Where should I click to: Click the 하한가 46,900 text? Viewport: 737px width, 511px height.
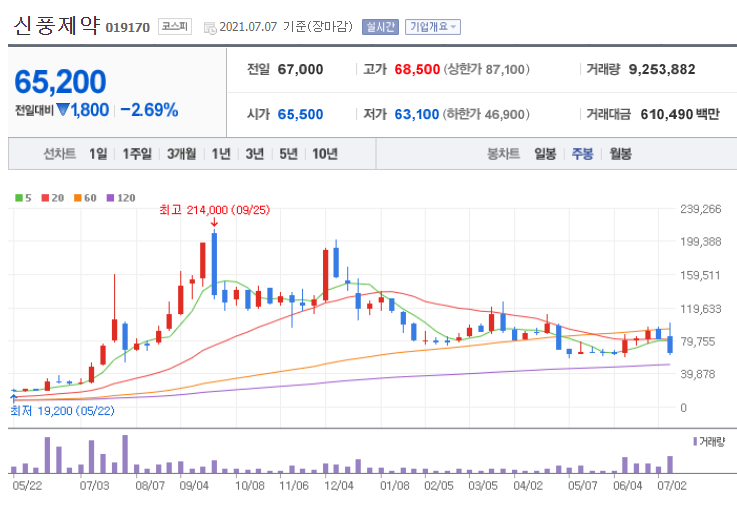click(486, 114)
